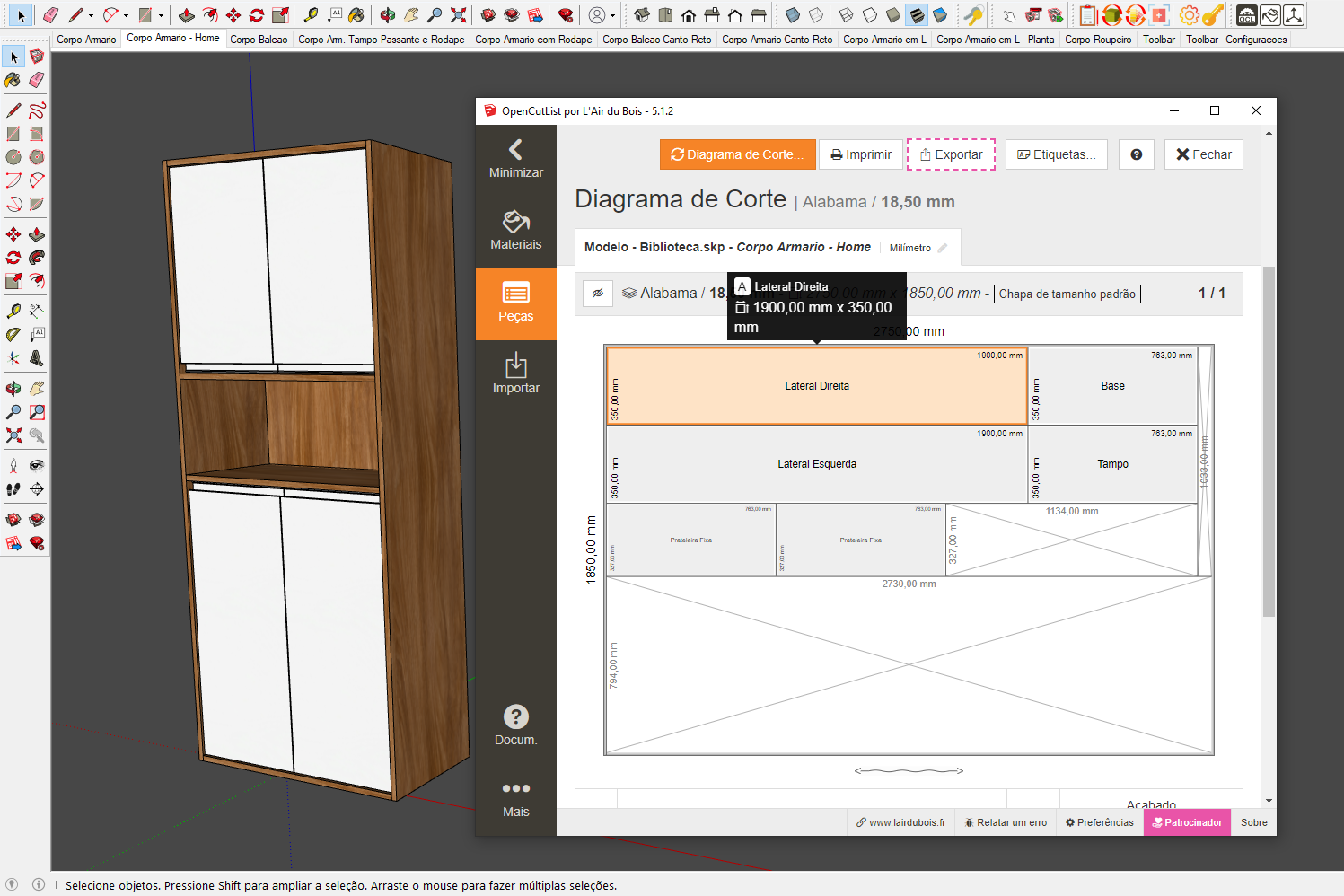Toggle Shaded With Textures style
1344x896 pixels.
point(917,15)
